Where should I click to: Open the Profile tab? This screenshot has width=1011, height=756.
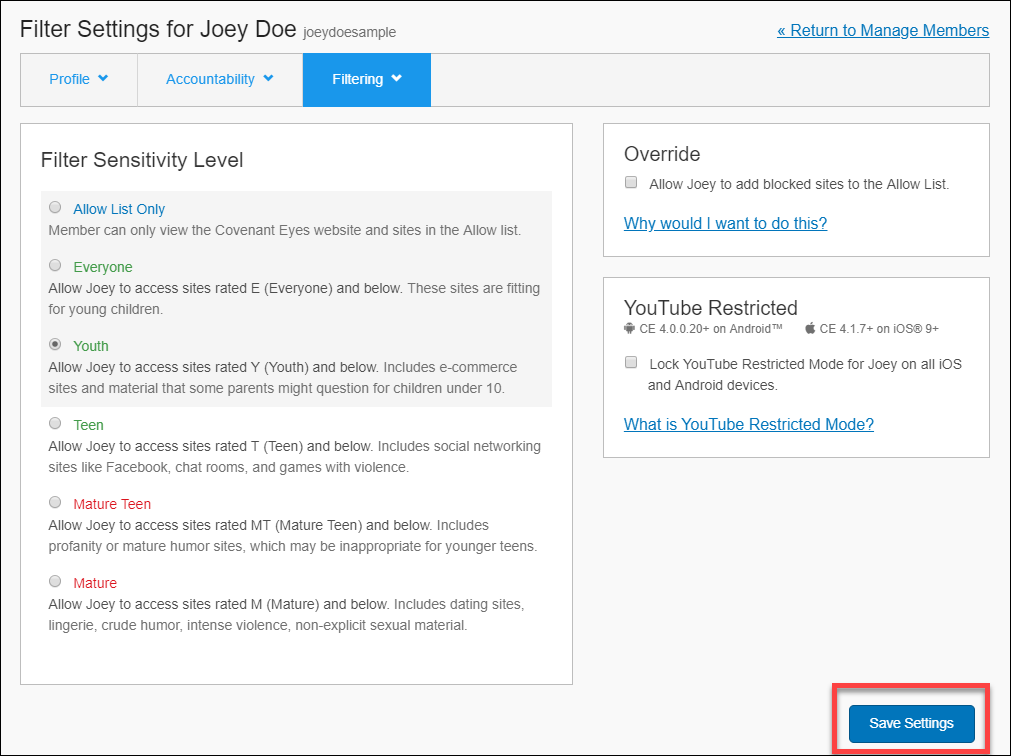tap(79, 80)
